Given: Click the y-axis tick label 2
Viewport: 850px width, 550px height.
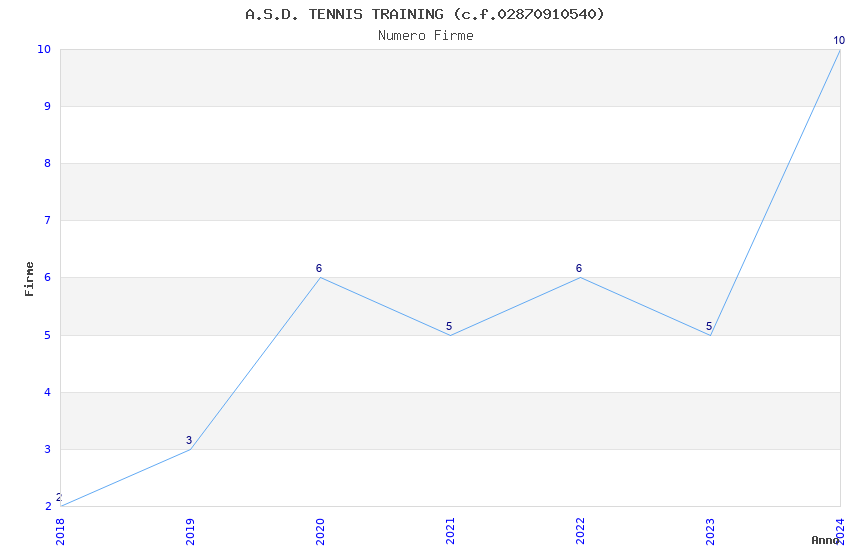Looking at the screenshot, I should (x=48, y=506).
